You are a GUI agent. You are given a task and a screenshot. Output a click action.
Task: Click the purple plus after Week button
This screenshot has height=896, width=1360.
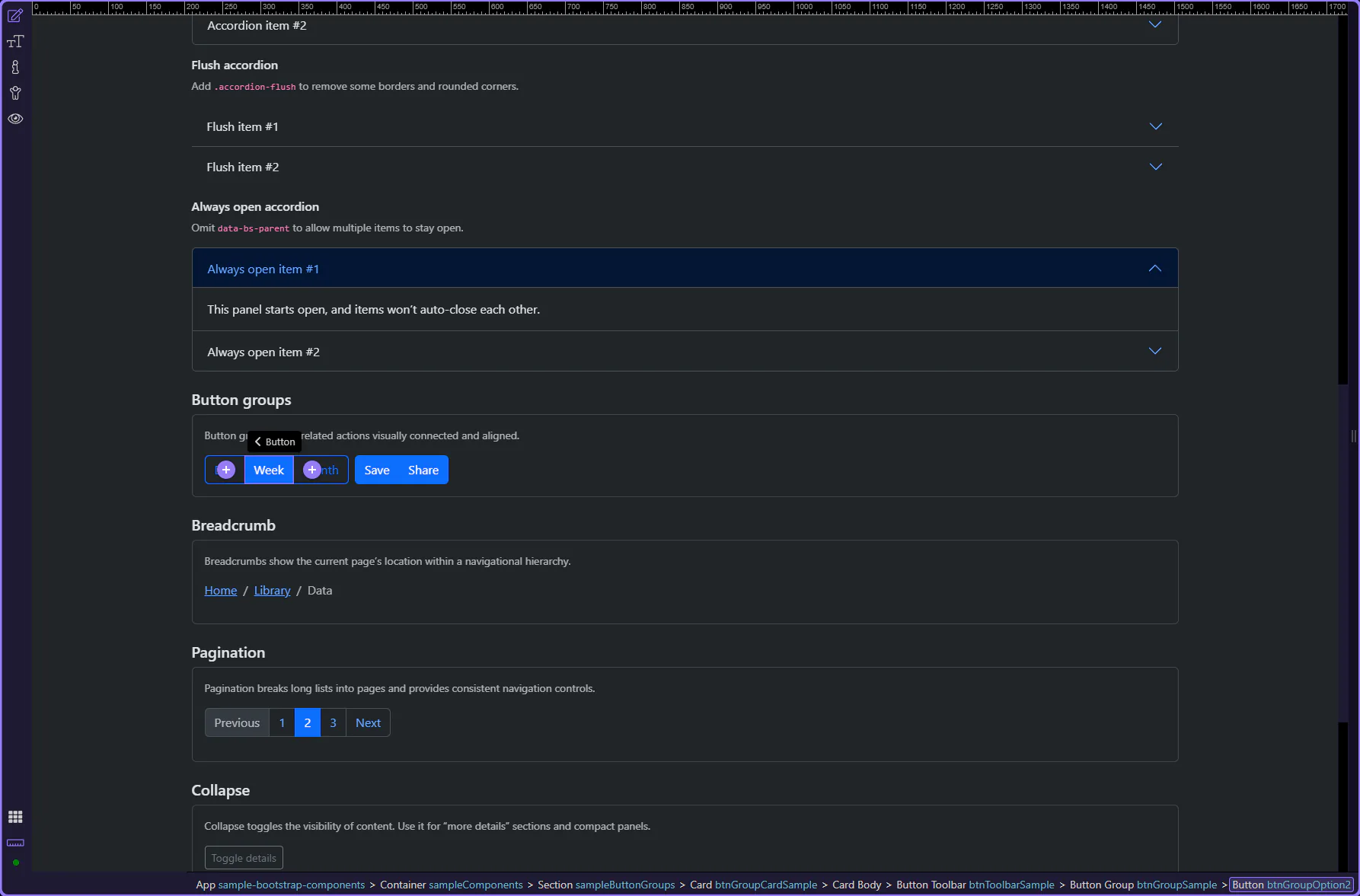(x=312, y=470)
